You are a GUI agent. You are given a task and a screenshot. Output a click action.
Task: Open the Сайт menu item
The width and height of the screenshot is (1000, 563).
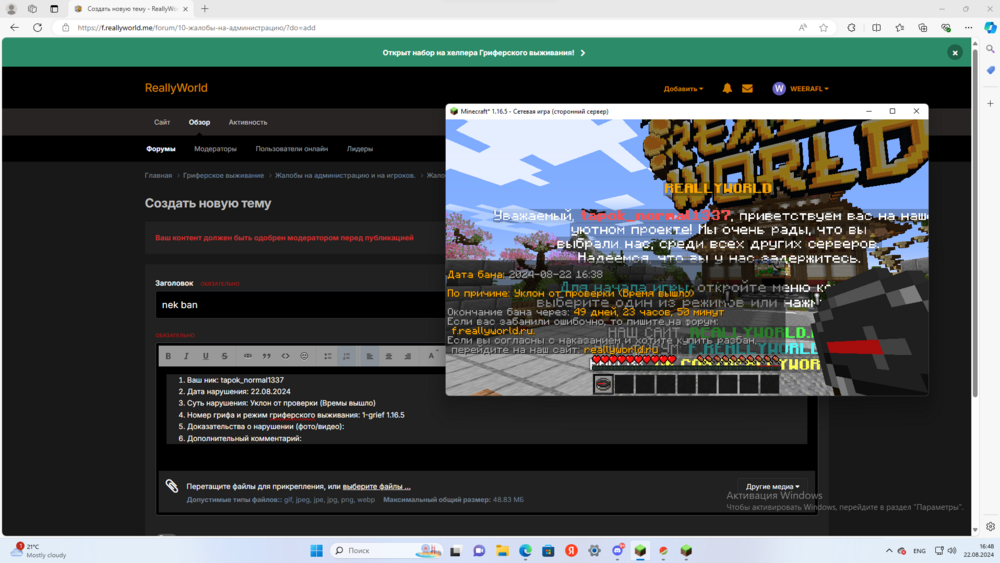pyautogui.click(x=162, y=122)
